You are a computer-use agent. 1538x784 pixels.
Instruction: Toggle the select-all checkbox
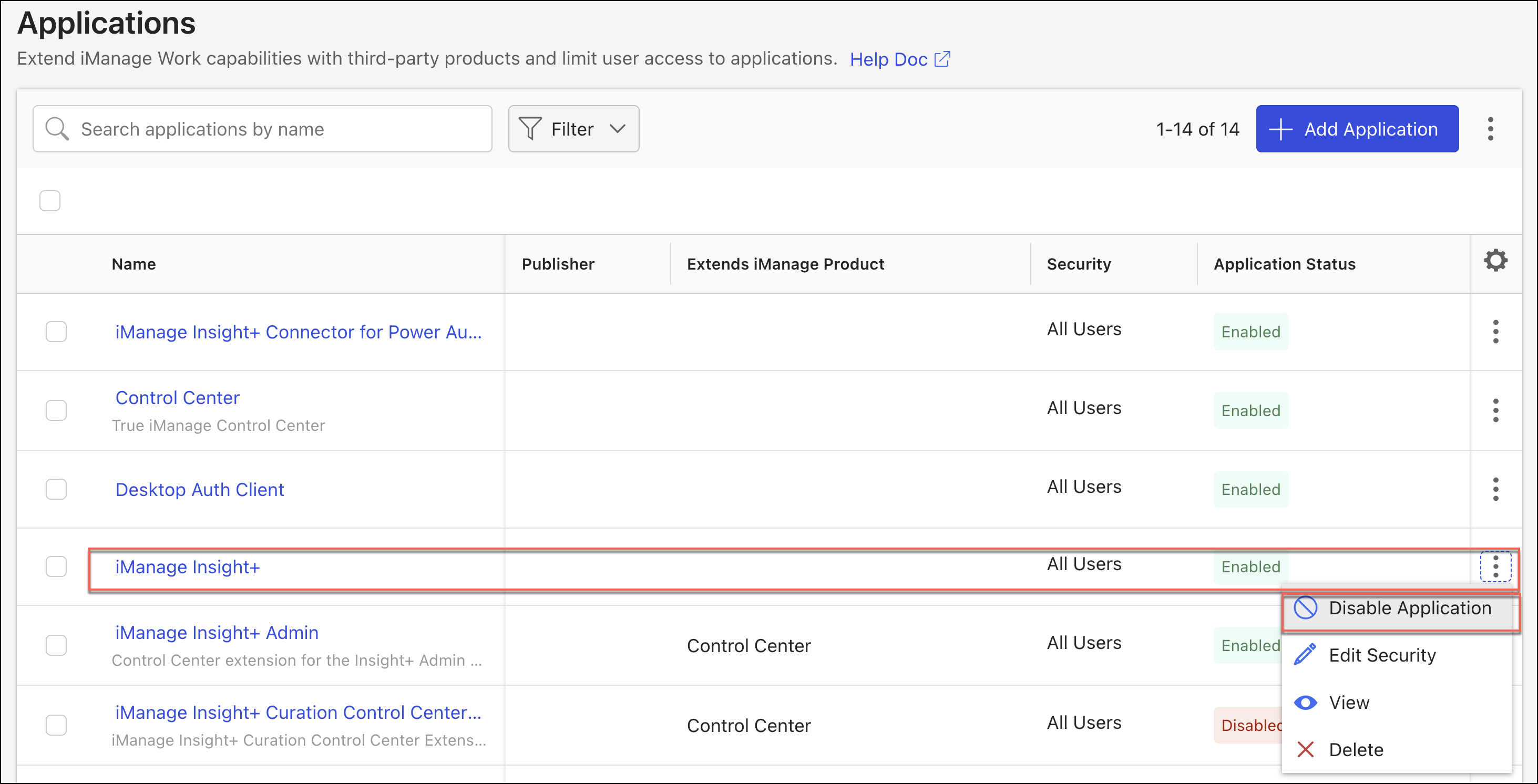point(49,201)
